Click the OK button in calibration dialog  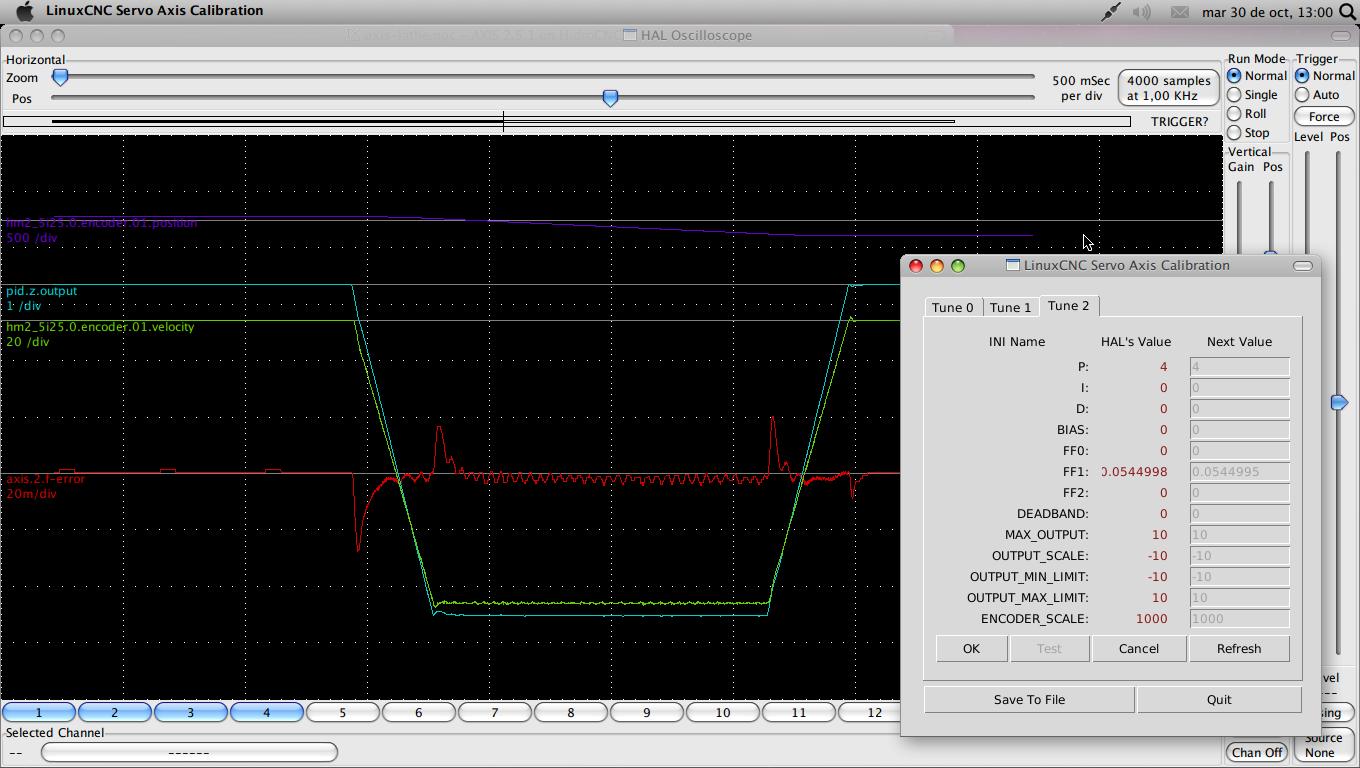(x=971, y=648)
